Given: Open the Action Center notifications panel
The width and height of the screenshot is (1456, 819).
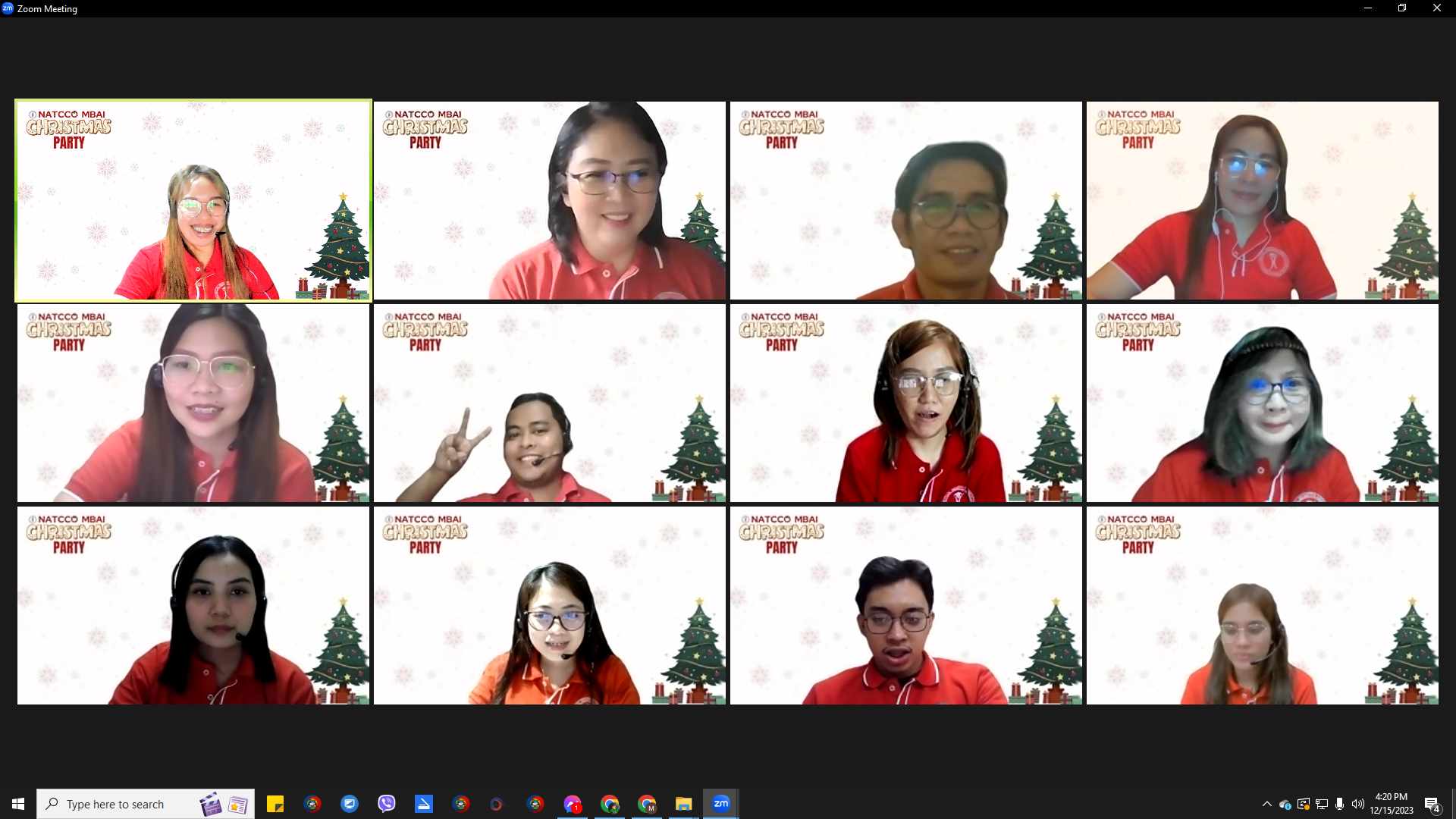Looking at the screenshot, I should (x=1432, y=804).
